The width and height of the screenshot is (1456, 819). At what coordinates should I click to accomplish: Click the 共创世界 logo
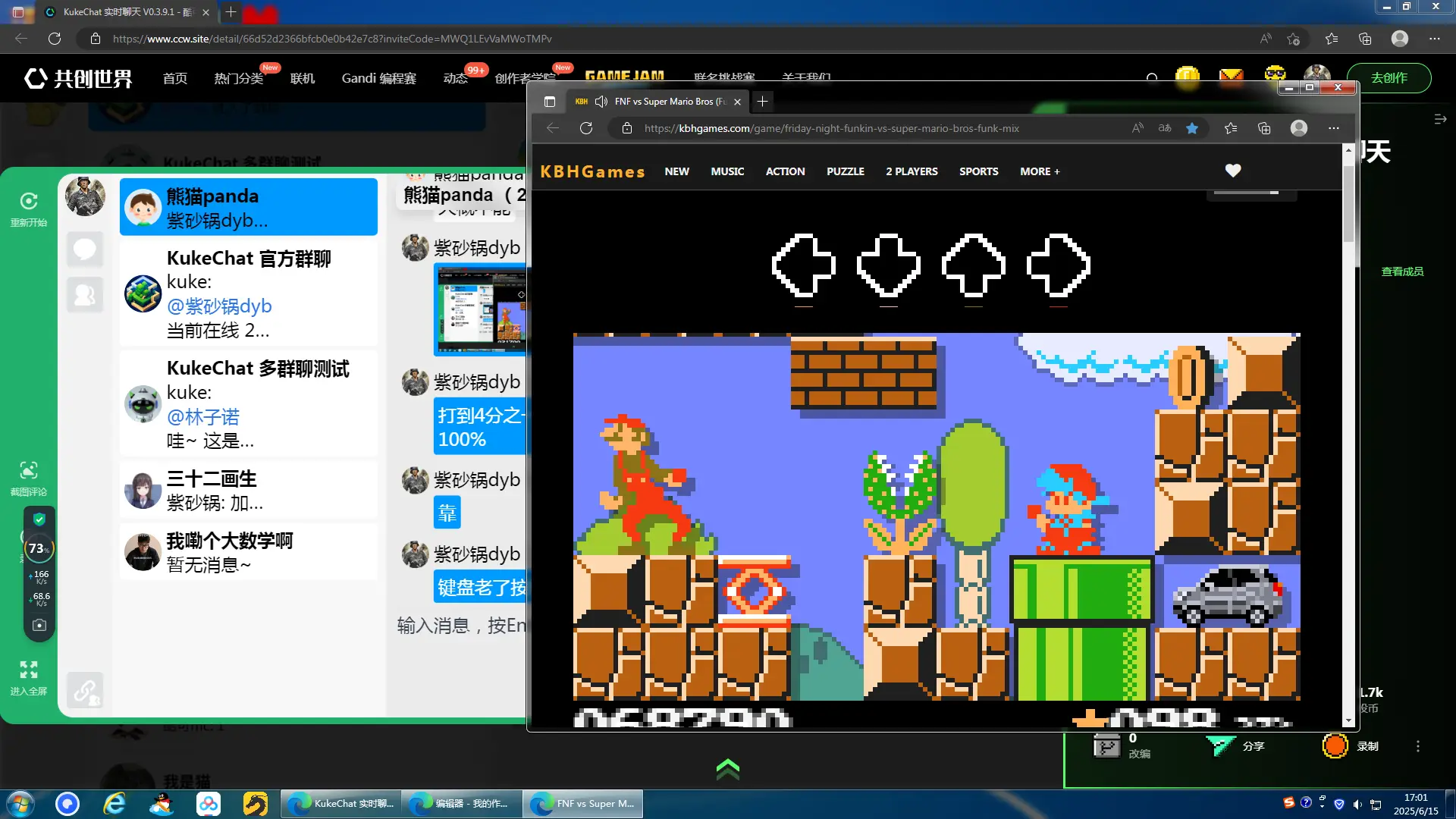point(78,78)
